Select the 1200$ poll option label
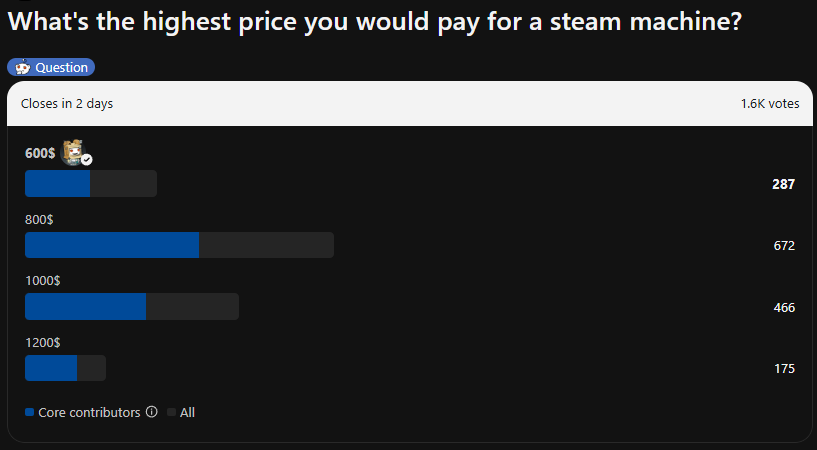Viewport: 817px width, 450px height. pyautogui.click(x=43, y=343)
